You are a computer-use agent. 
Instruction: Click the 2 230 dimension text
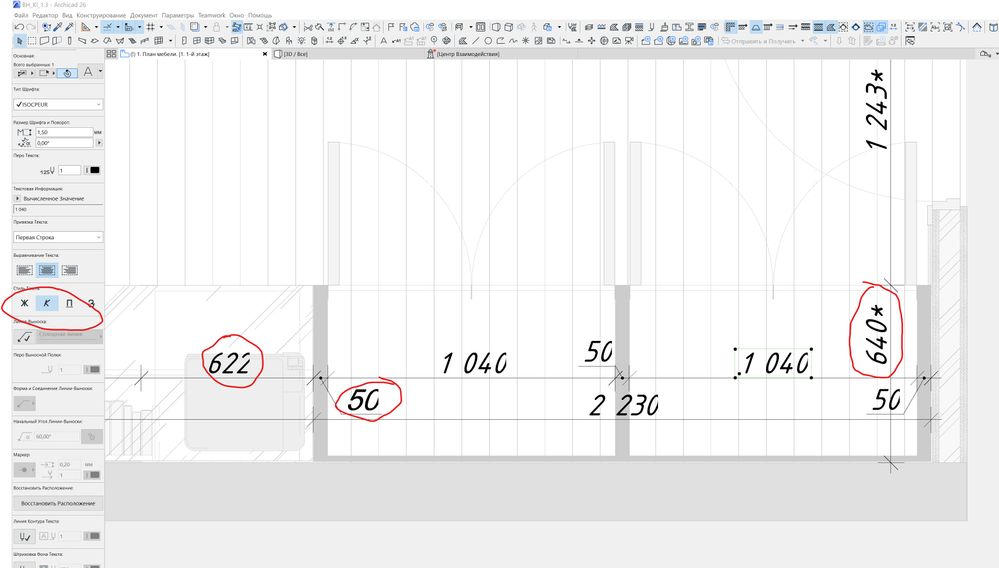[x=624, y=405]
